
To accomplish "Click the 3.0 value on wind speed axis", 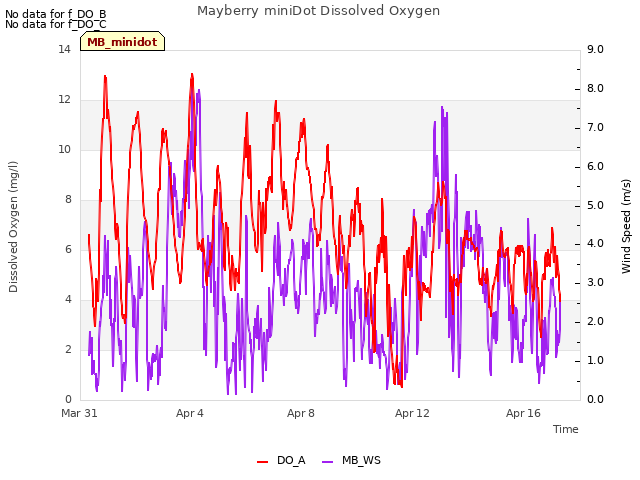I will (596, 282).
